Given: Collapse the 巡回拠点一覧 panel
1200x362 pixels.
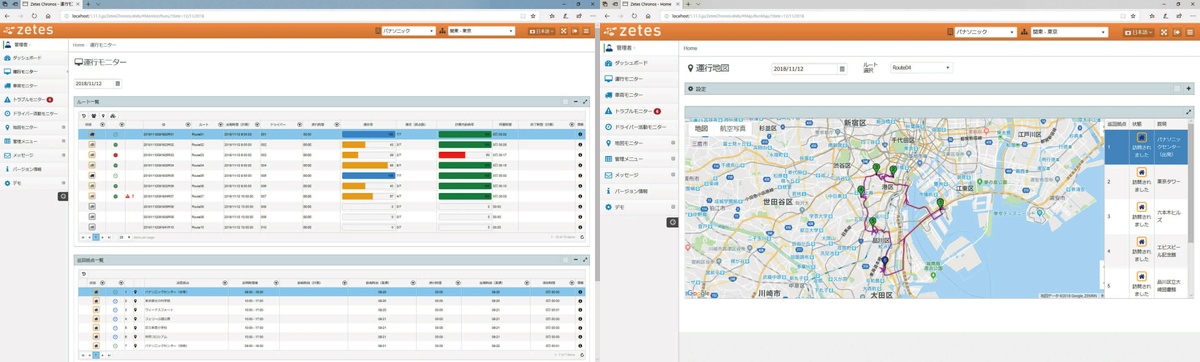Looking at the screenshot, I should (x=576, y=260).
